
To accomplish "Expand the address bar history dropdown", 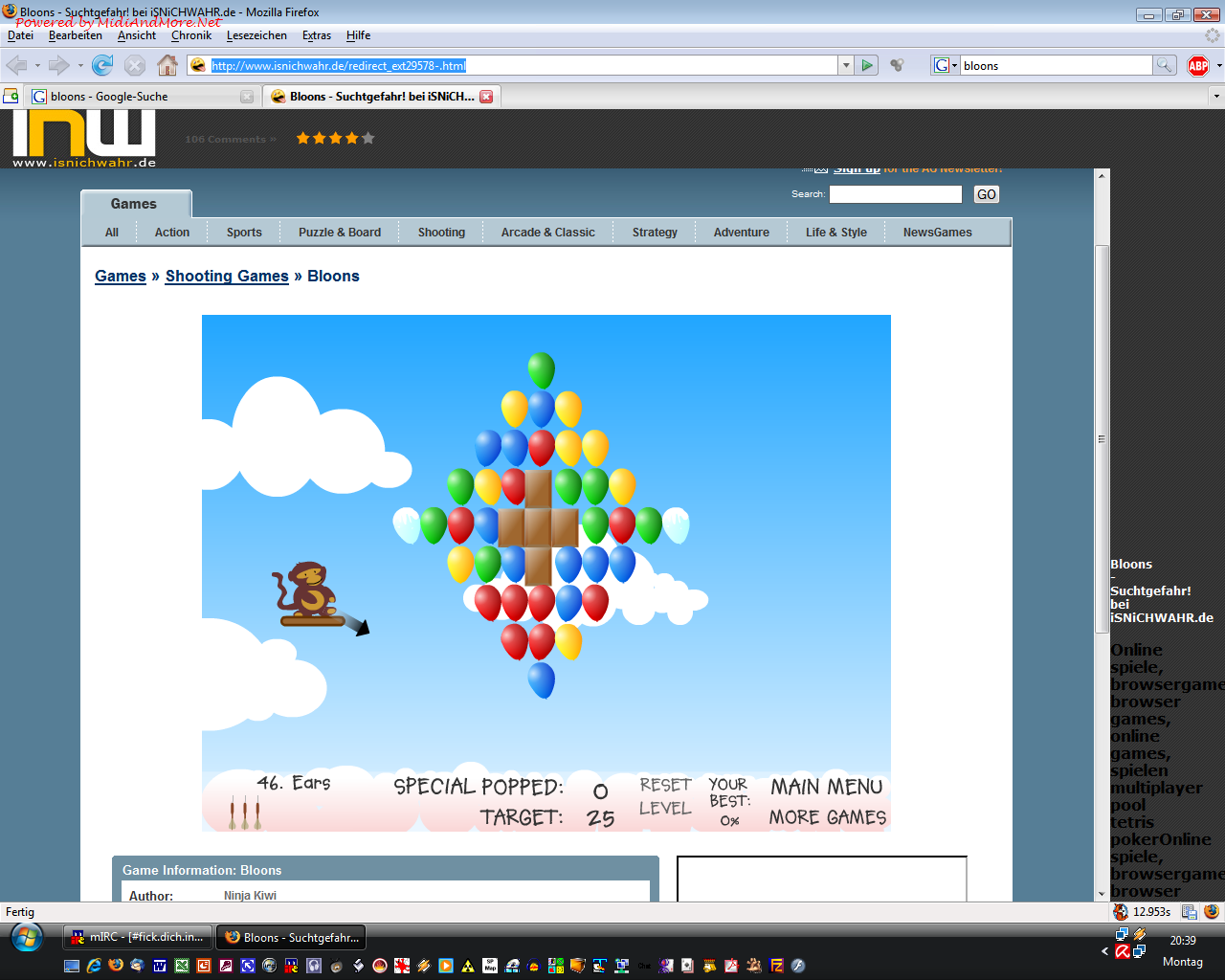I will click(846, 65).
